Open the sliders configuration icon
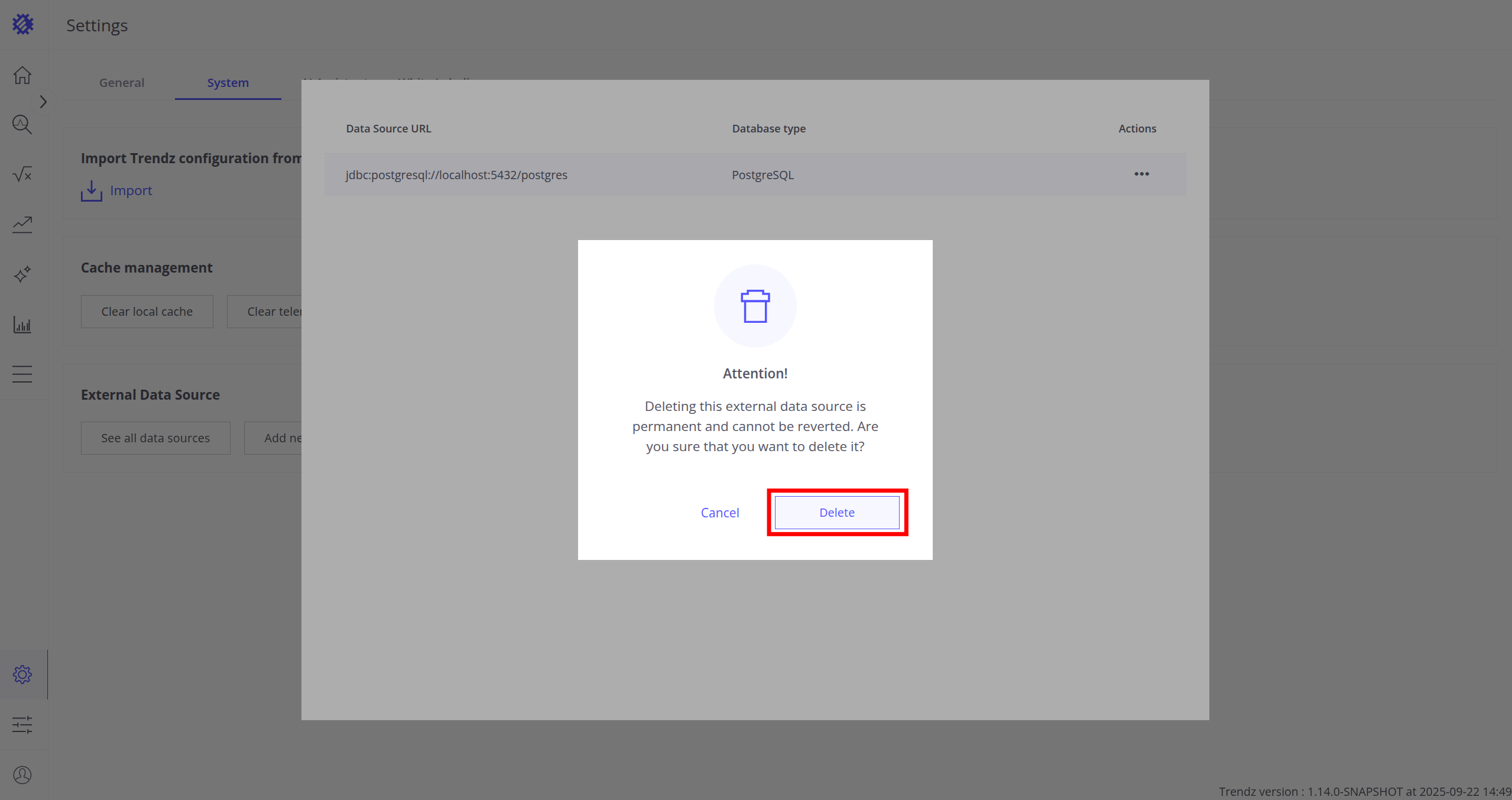The image size is (1512, 800). 22,725
